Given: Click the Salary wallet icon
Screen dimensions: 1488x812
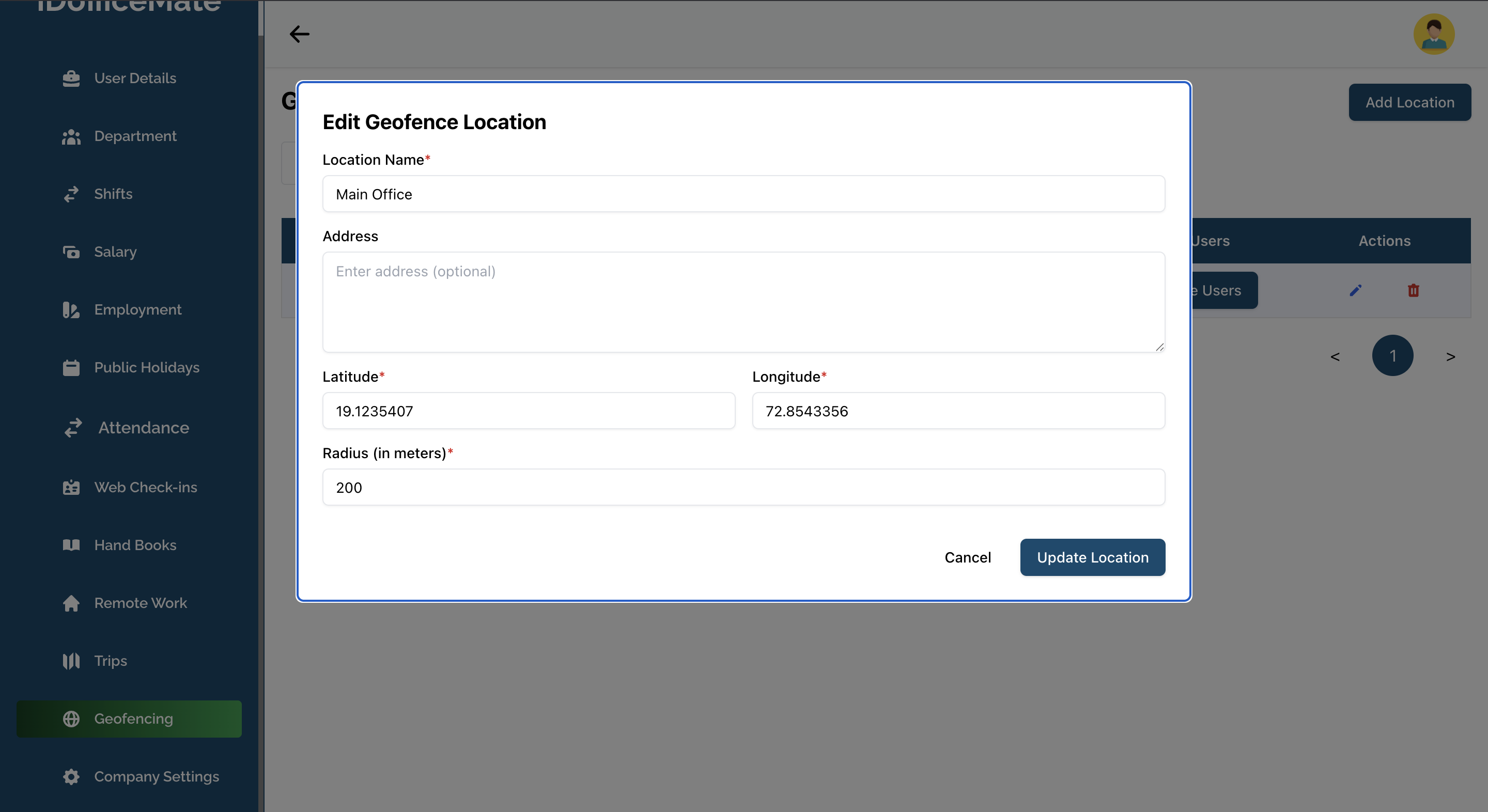Looking at the screenshot, I should click(x=71, y=252).
